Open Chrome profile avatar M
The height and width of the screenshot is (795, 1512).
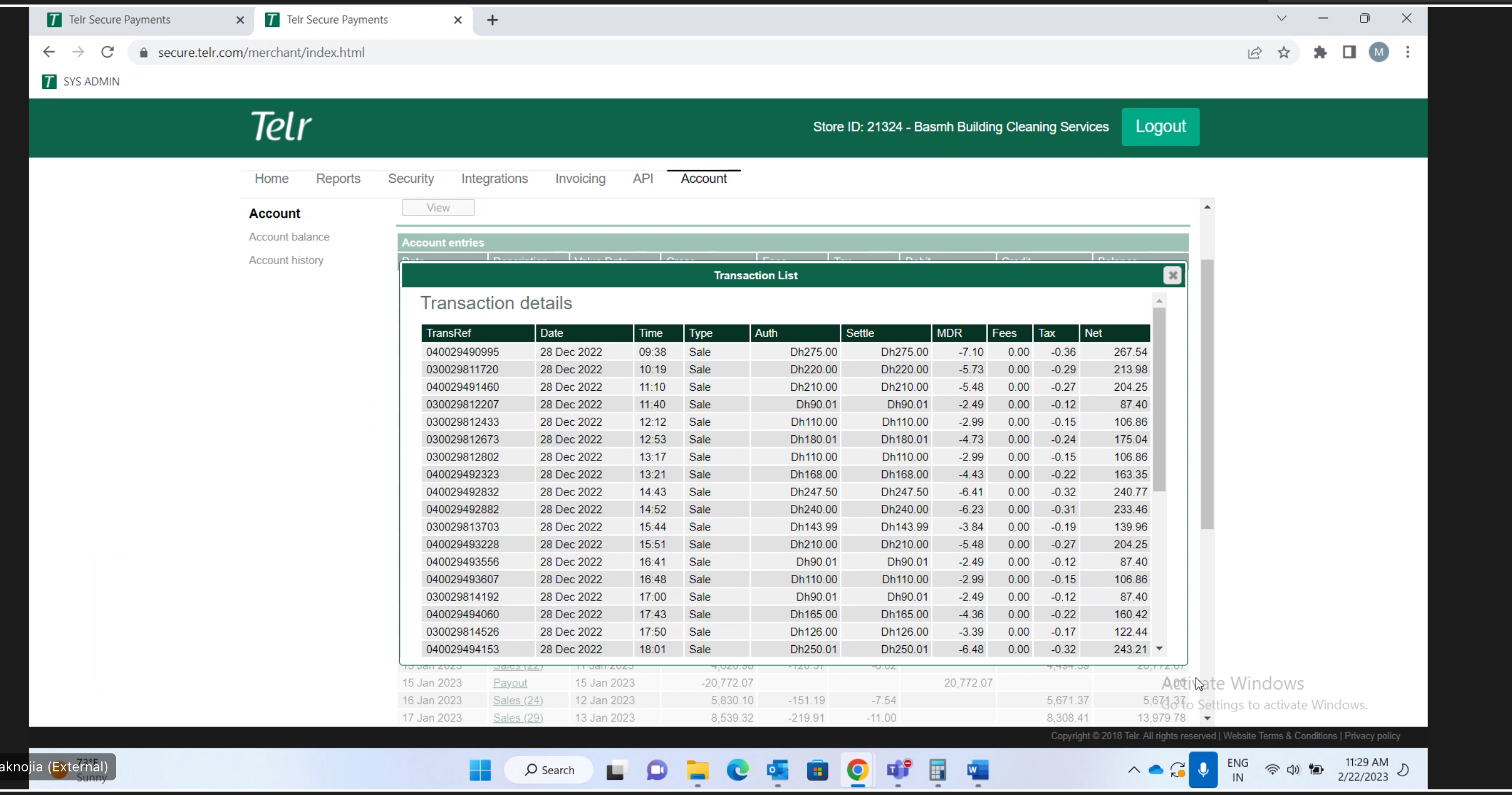[1379, 52]
